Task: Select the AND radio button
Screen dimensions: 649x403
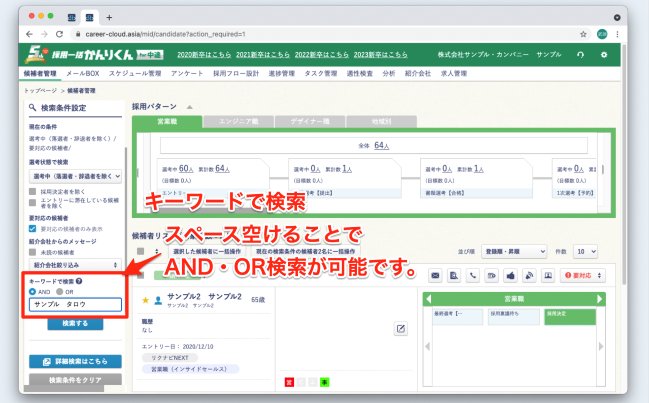Action: point(32,292)
